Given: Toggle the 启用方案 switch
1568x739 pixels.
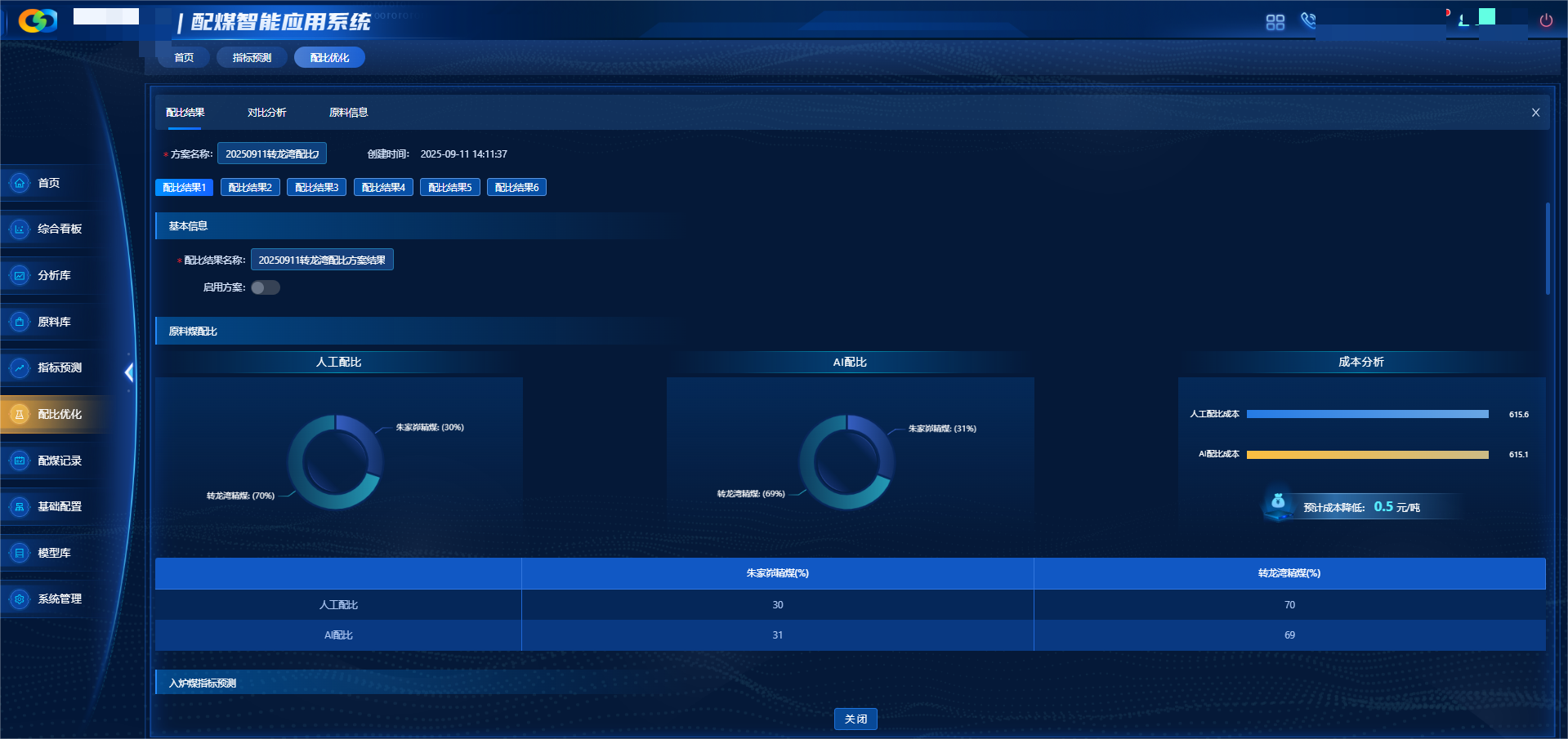Looking at the screenshot, I should pyautogui.click(x=265, y=287).
